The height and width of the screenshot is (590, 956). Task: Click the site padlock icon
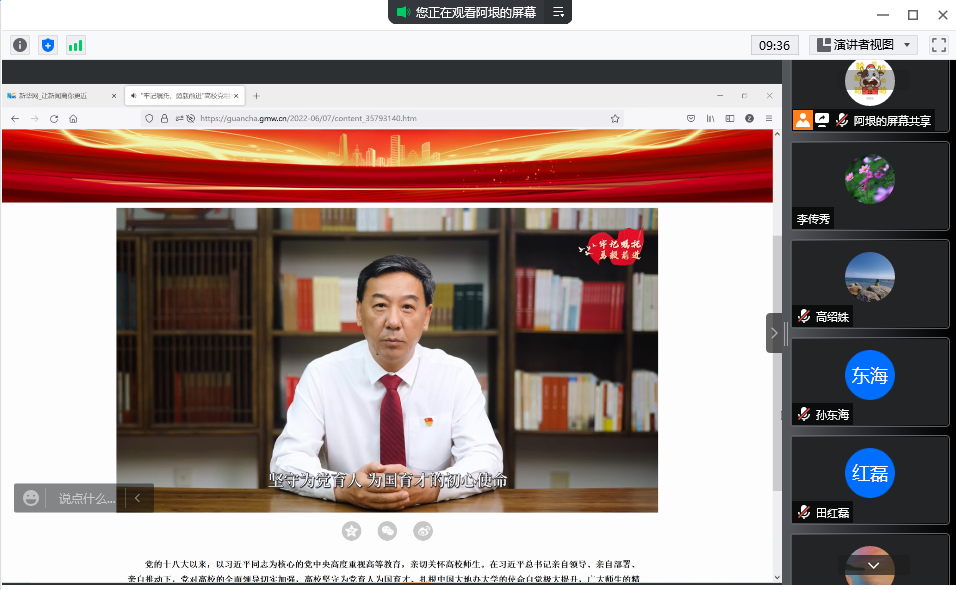click(164, 118)
